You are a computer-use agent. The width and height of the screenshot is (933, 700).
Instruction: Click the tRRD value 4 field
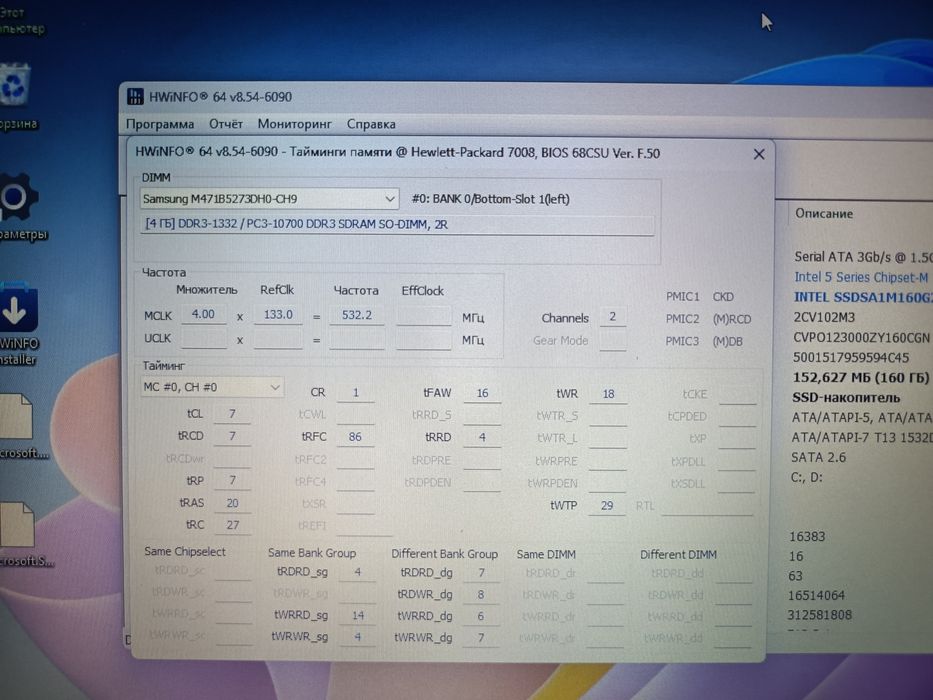482,438
